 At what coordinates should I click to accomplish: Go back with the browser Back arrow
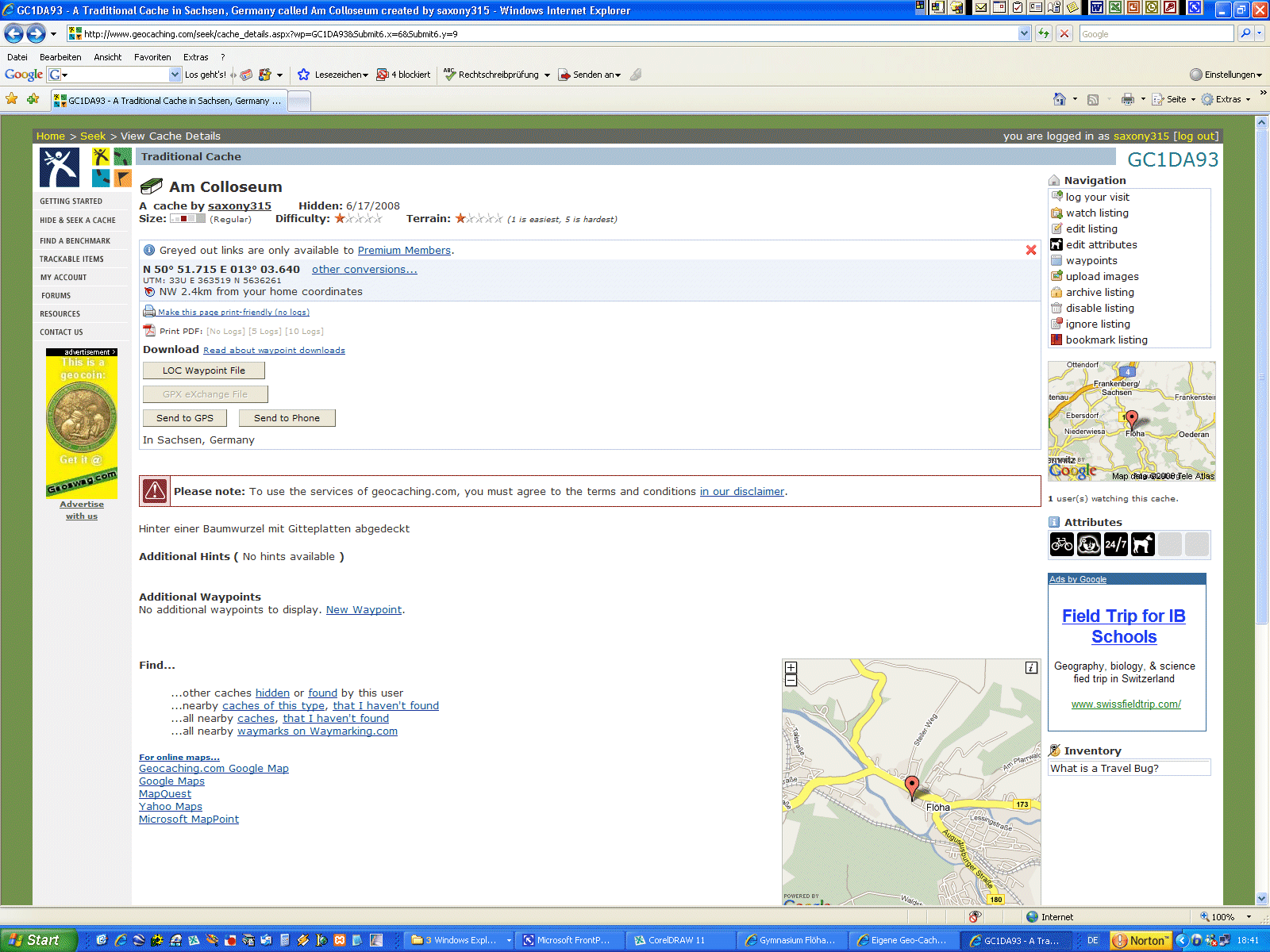click(x=13, y=33)
